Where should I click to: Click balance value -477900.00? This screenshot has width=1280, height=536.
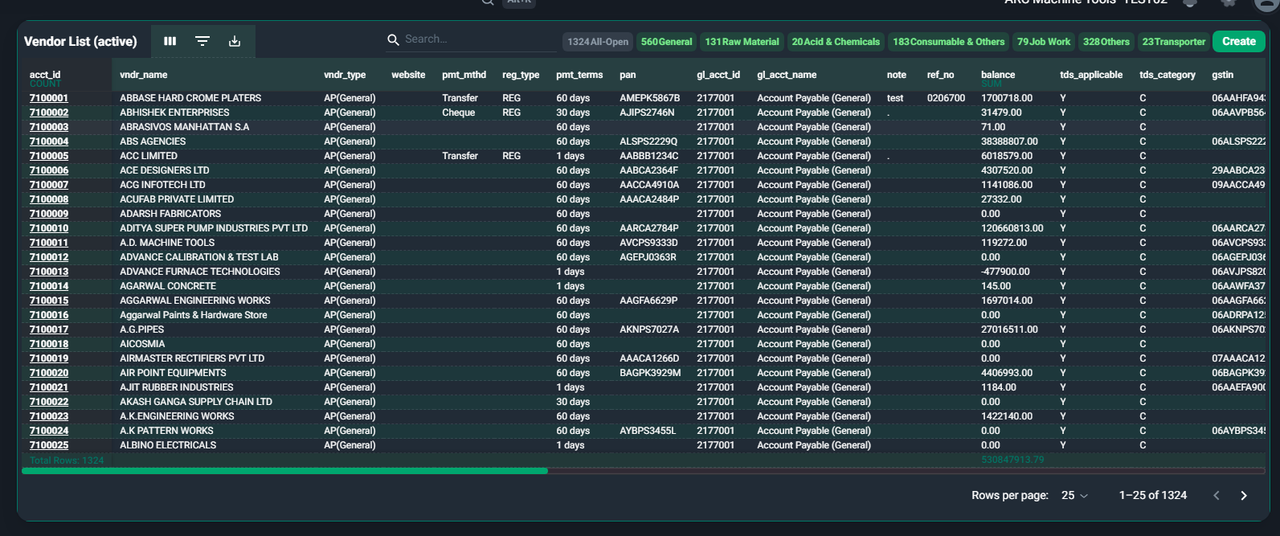[x=1006, y=272]
